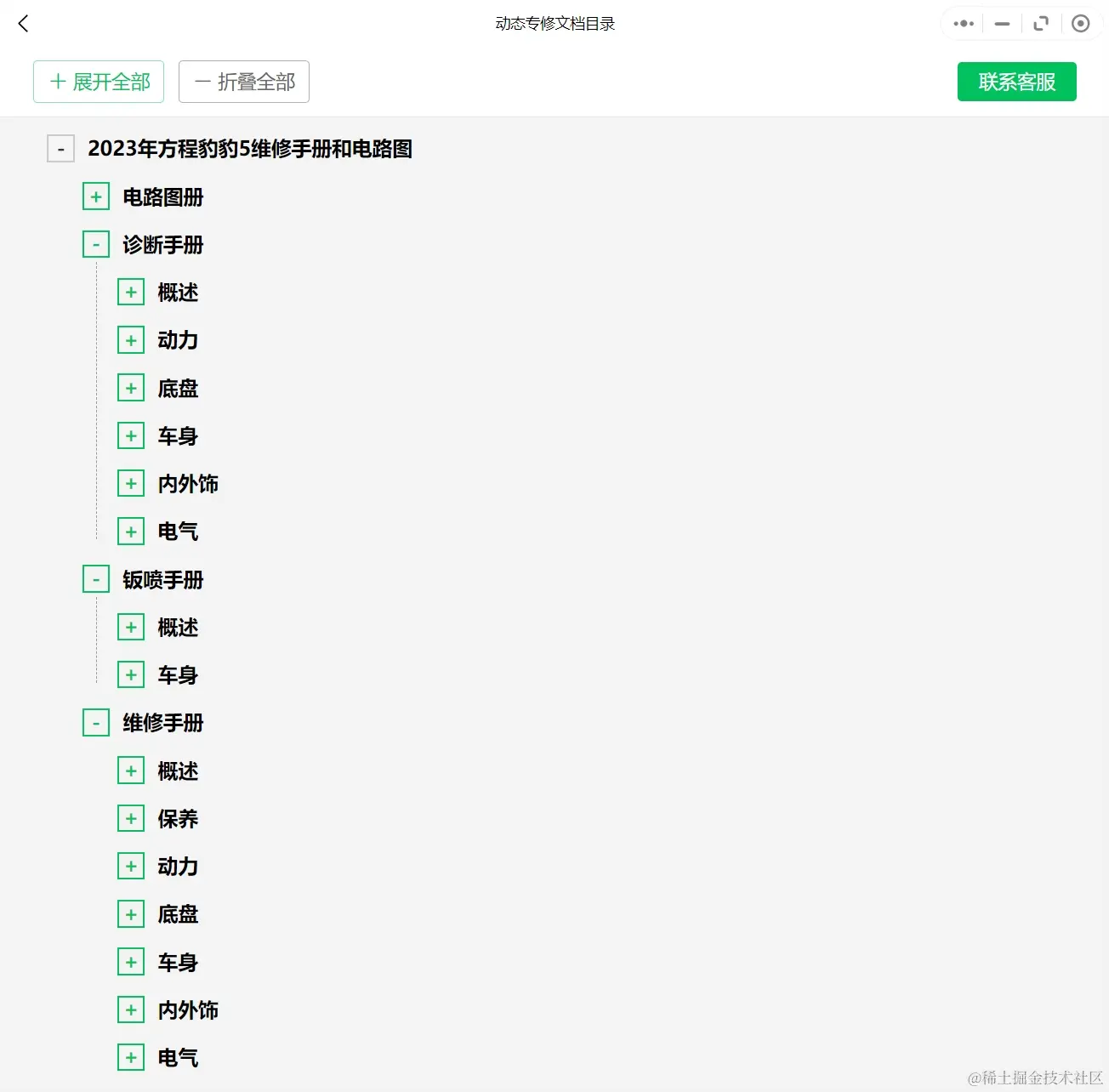Click the minus icon inside 折叠全部 button

point(203,82)
